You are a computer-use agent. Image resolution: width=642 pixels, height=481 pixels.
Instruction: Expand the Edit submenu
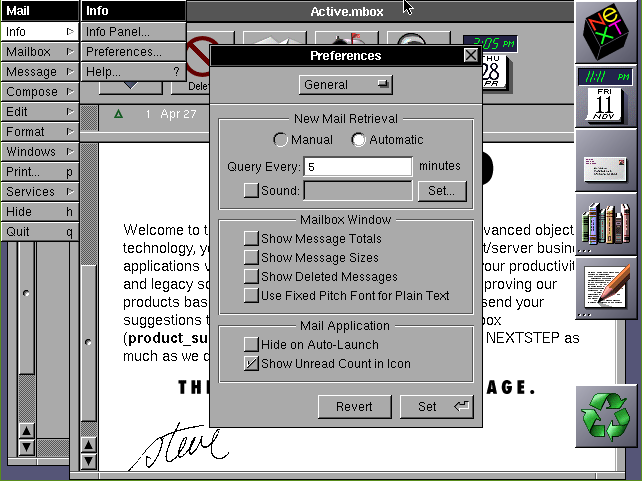click(40, 112)
